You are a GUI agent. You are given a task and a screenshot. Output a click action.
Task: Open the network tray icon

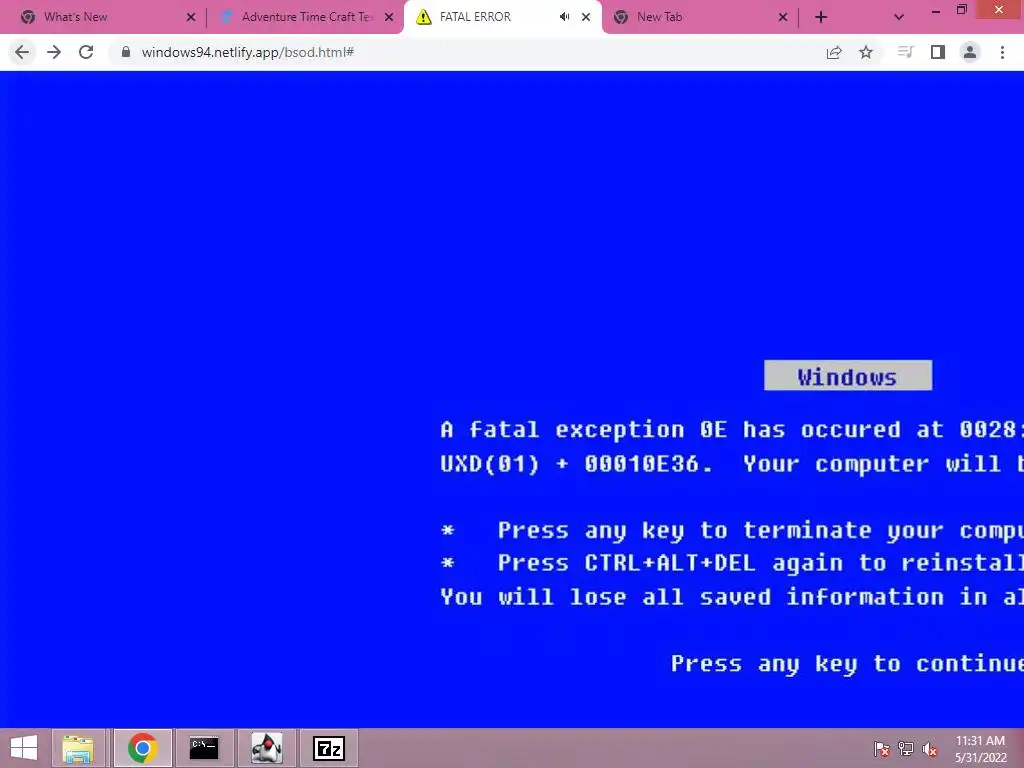point(906,749)
